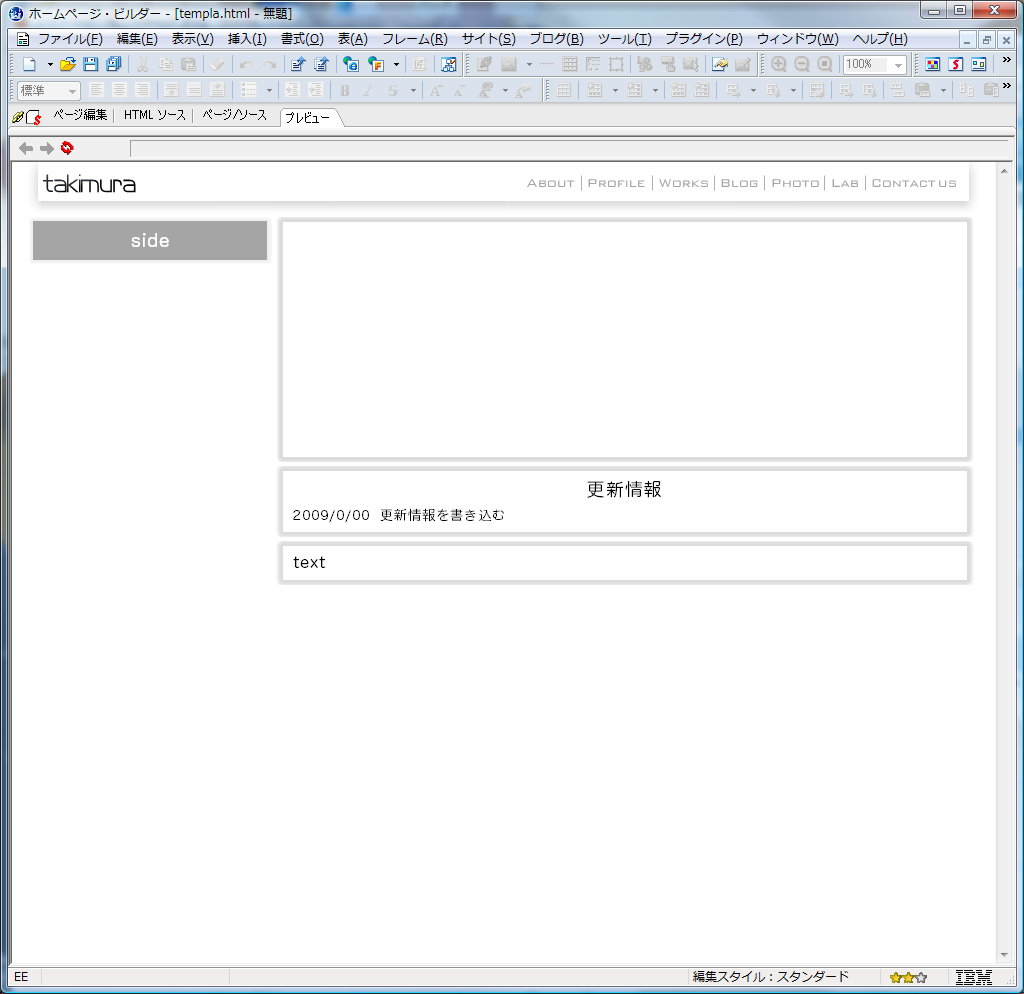Viewport: 1024px width, 994px height.
Task: Open the site view icon with checkmark
Action: (449, 64)
